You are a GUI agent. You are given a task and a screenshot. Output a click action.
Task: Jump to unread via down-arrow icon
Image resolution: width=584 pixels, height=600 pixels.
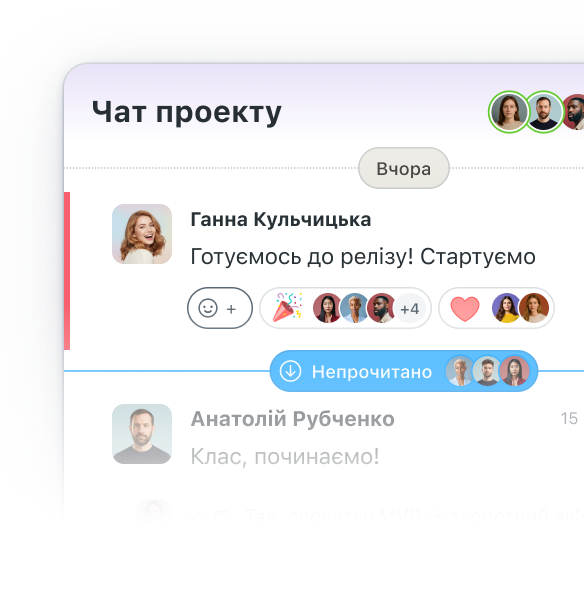(290, 371)
